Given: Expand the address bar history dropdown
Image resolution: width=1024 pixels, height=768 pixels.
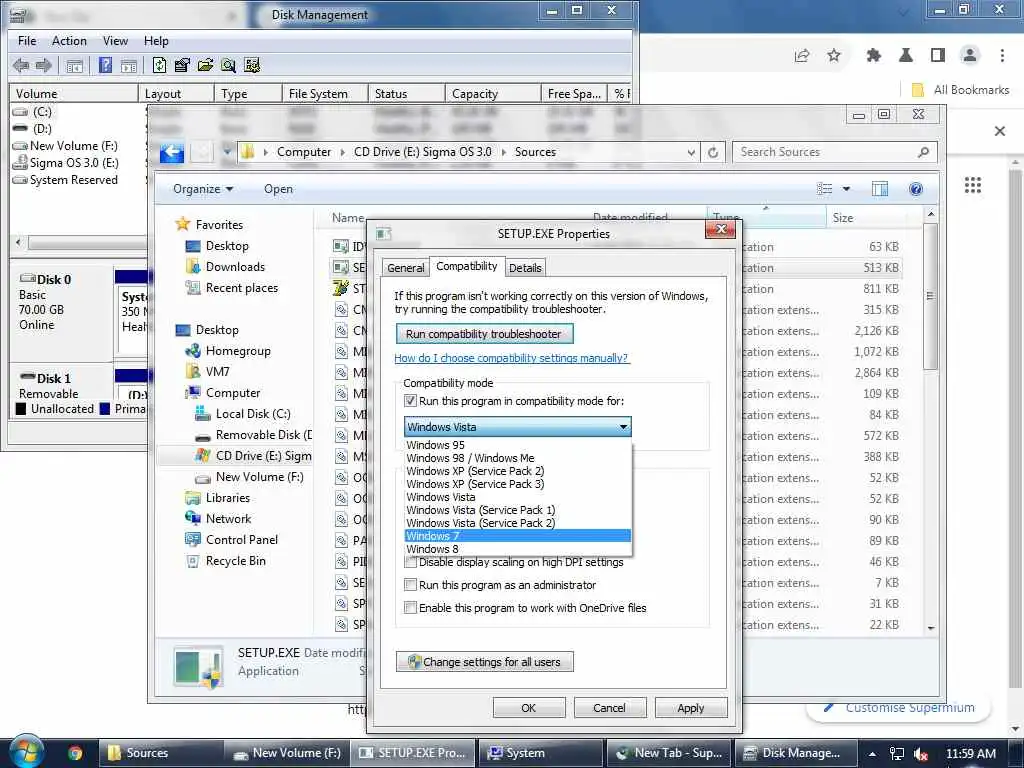Looking at the screenshot, I should (691, 153).
